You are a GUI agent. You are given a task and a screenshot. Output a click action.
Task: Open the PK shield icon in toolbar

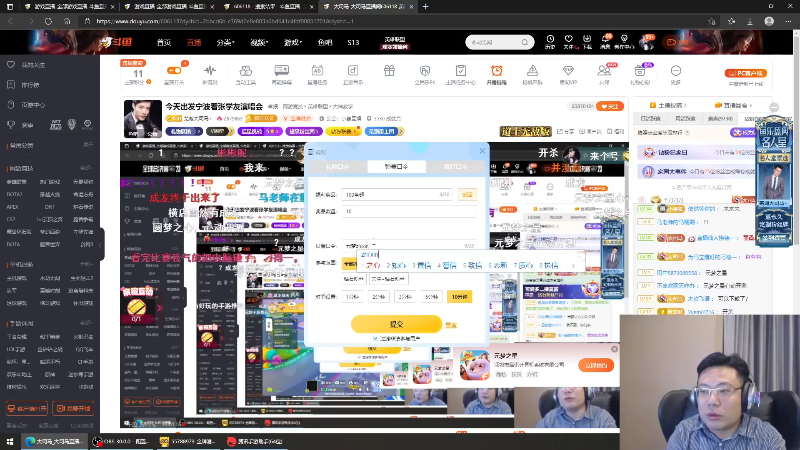pos(424,71)
